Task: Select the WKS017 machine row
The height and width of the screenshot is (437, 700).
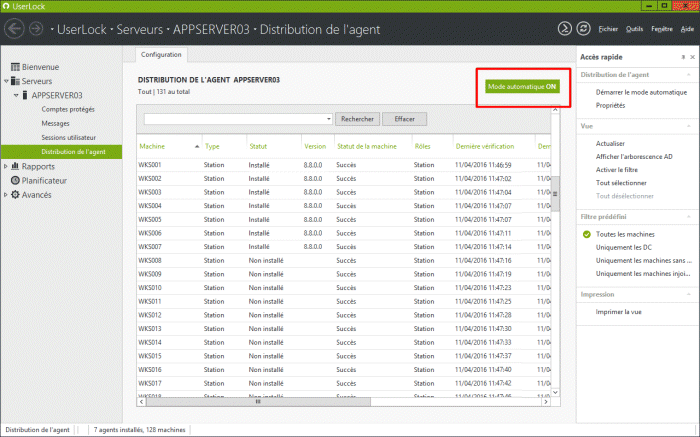Action: [x=344, y=383]
